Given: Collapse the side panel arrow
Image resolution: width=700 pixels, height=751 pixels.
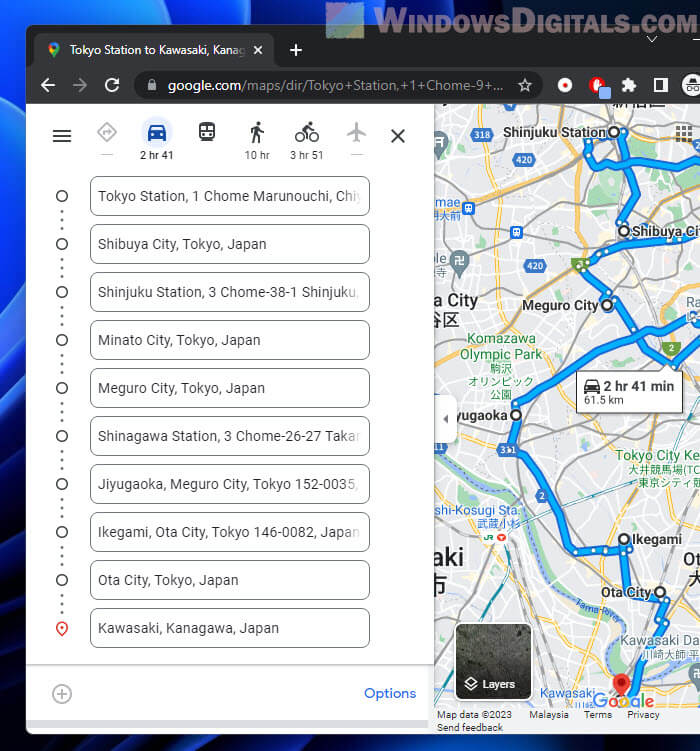Looking at the screenshot, I should pos(446,419).
